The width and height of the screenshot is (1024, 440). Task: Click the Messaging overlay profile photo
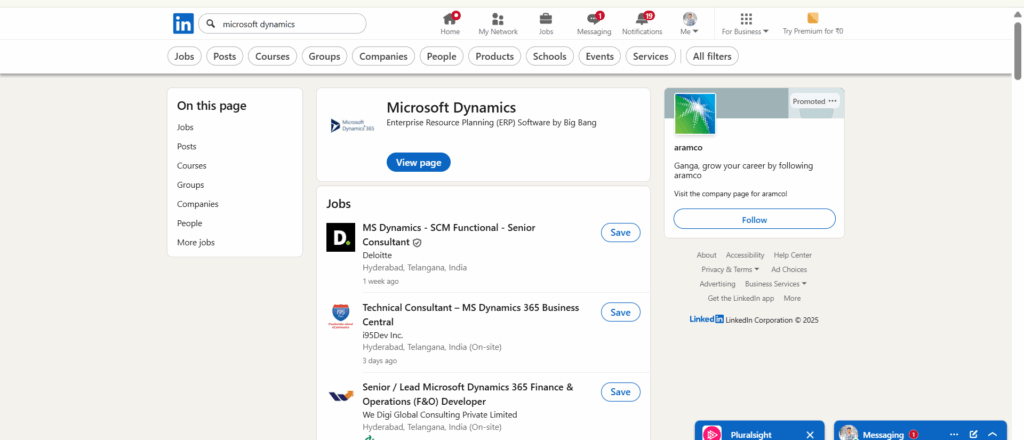(848, 433)
